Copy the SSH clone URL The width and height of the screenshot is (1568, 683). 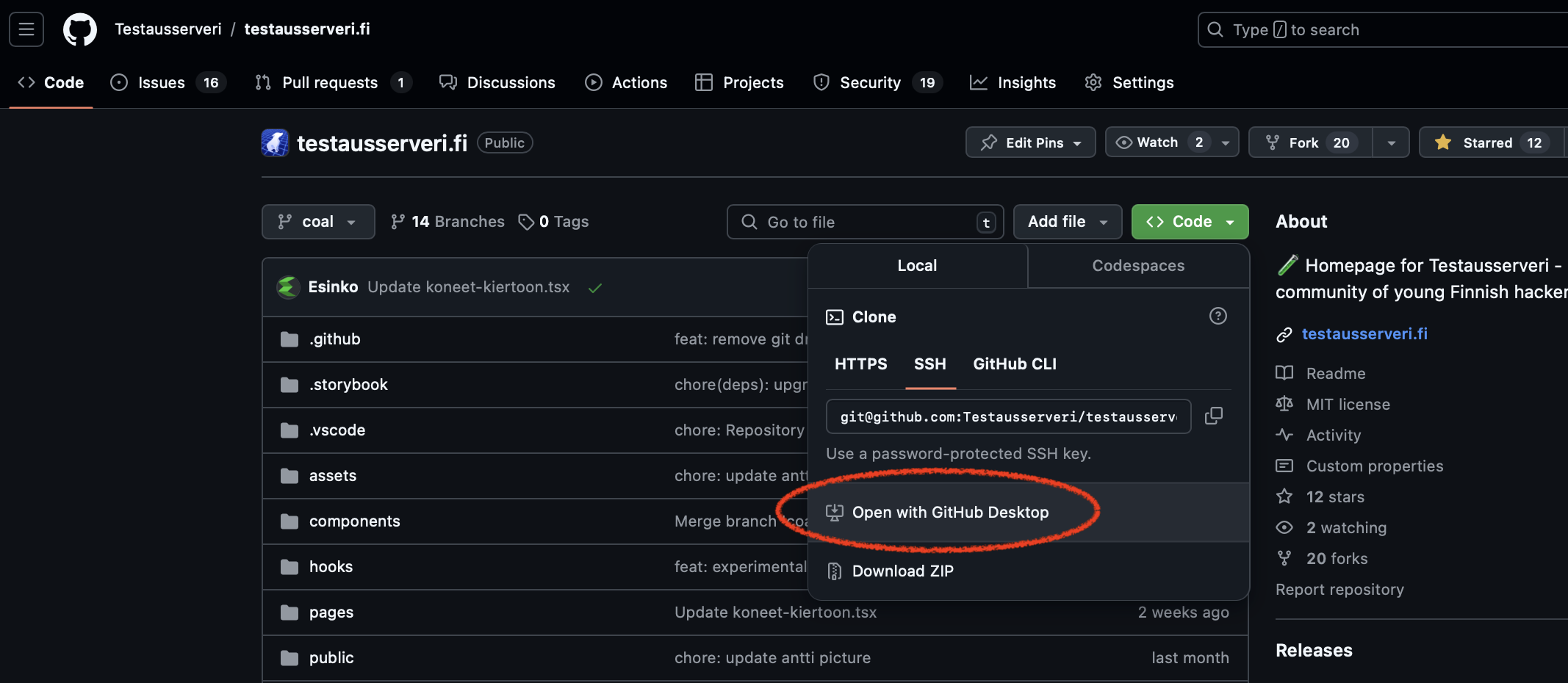(x=1213, y=416)
